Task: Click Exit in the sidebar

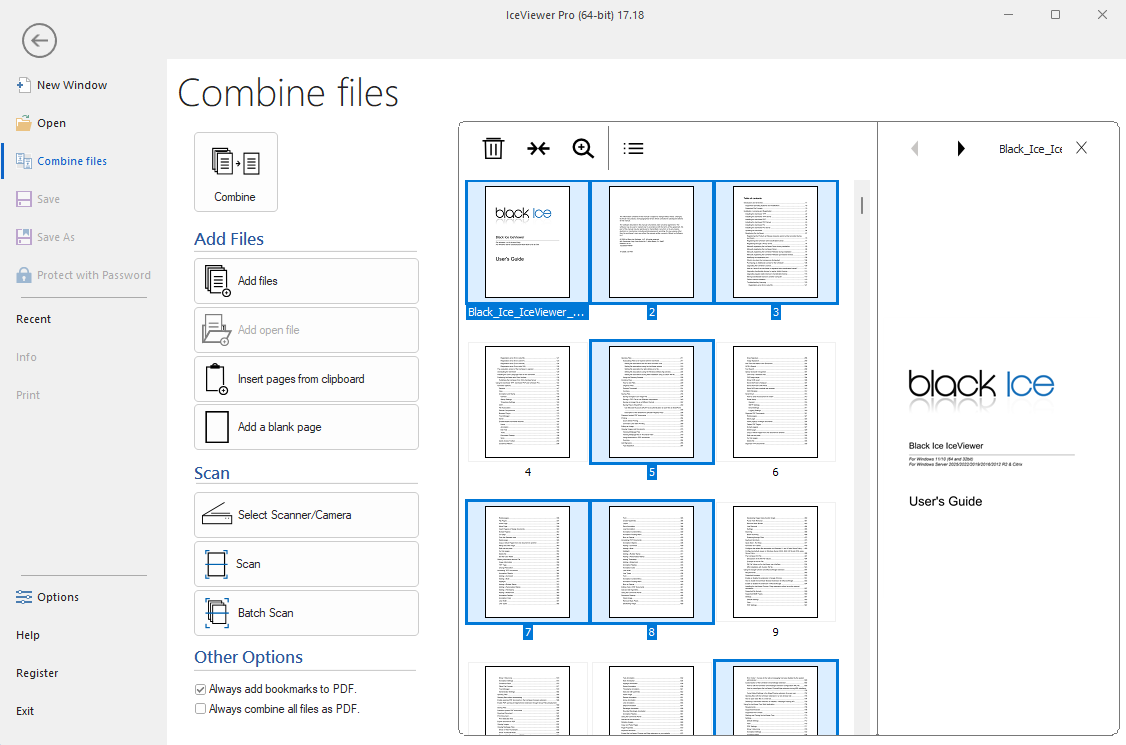Action: [x=25, y=711]
